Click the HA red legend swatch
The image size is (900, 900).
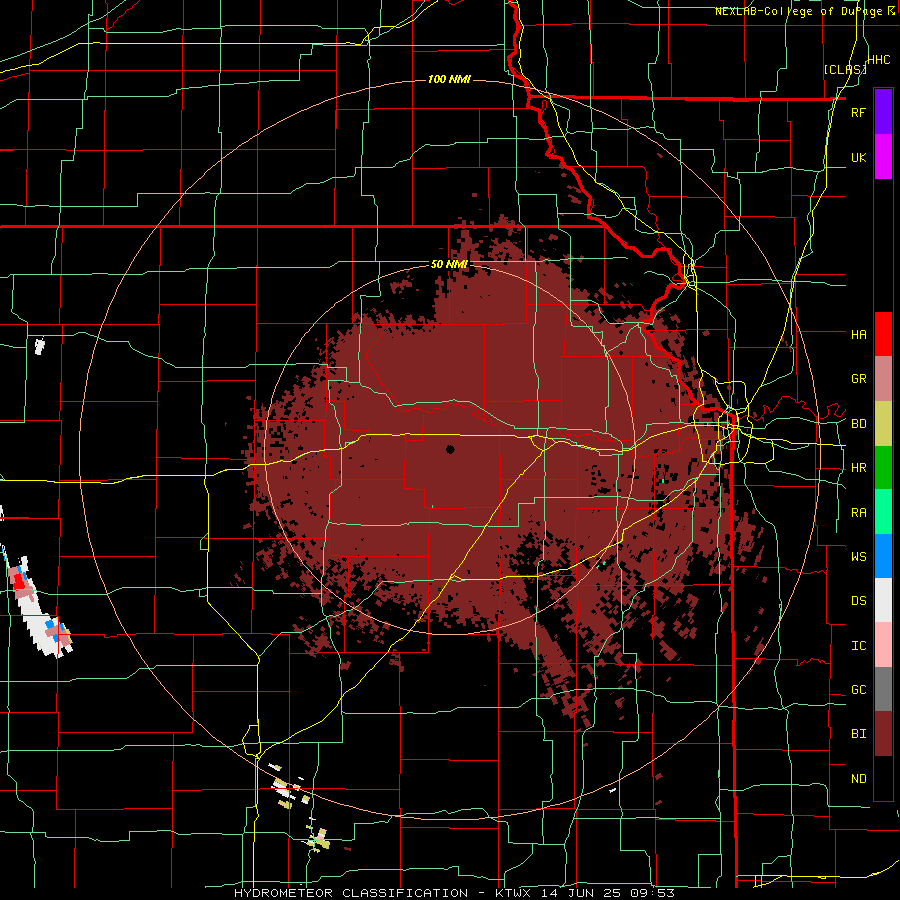pos(883,334)
